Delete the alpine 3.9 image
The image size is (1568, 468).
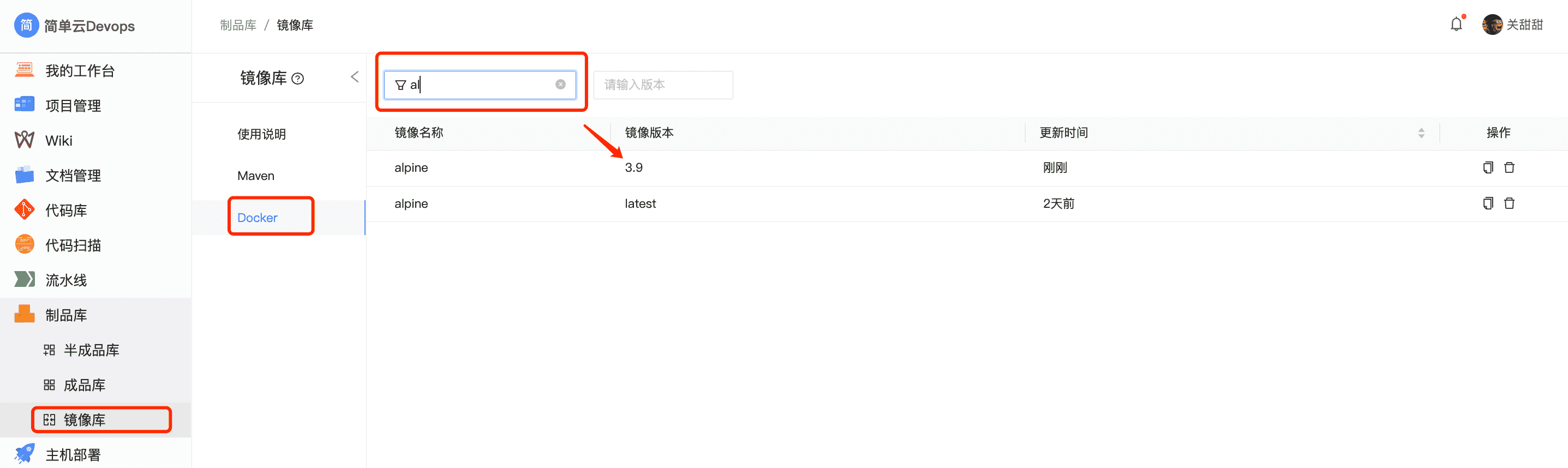(1509, 167)
